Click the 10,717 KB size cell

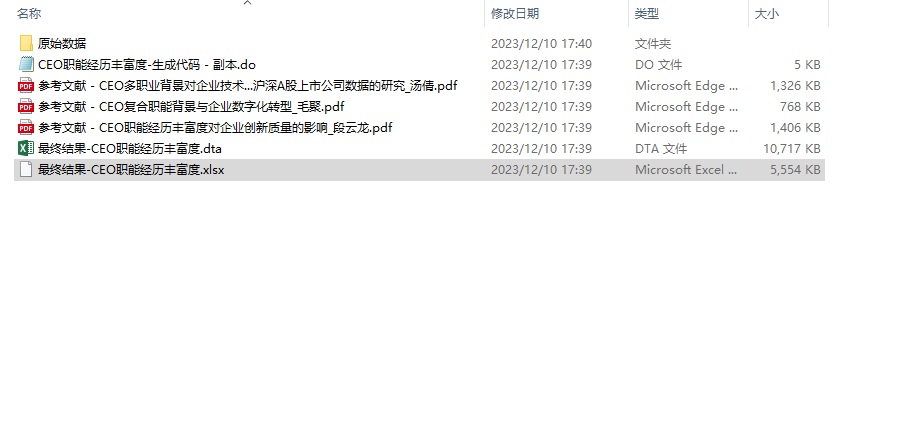792,148
